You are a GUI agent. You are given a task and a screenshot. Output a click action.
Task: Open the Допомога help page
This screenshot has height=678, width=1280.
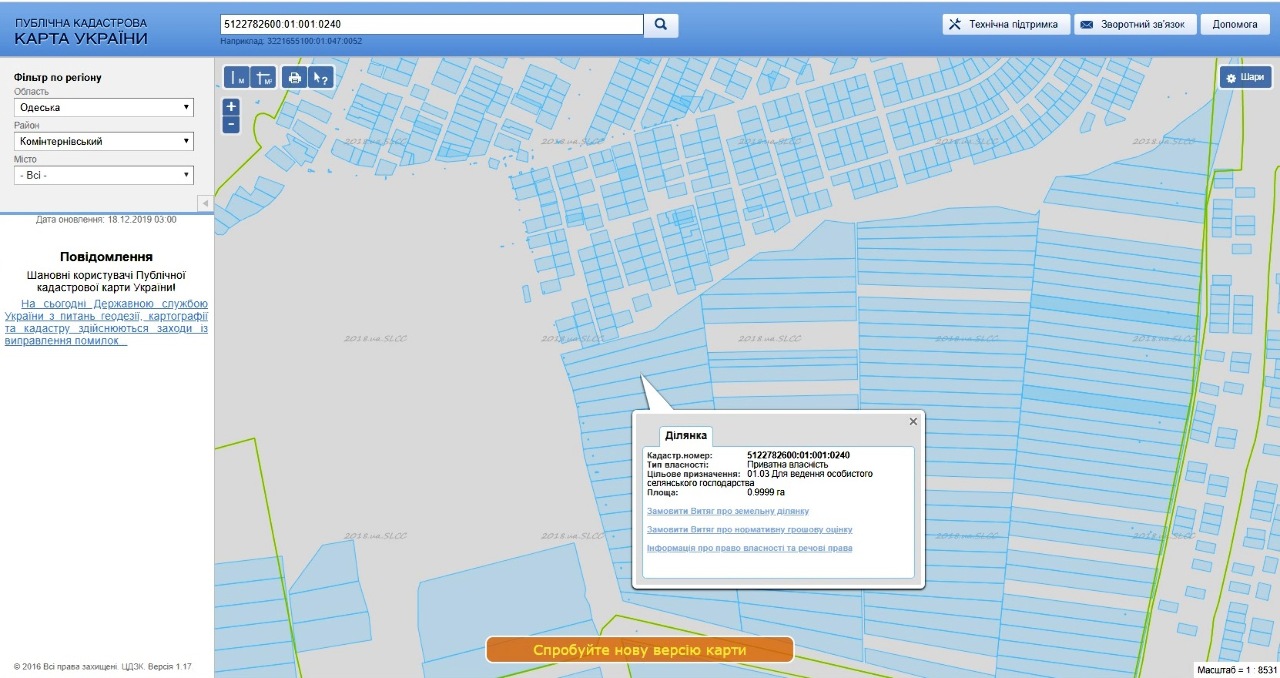coord(1235,25)
